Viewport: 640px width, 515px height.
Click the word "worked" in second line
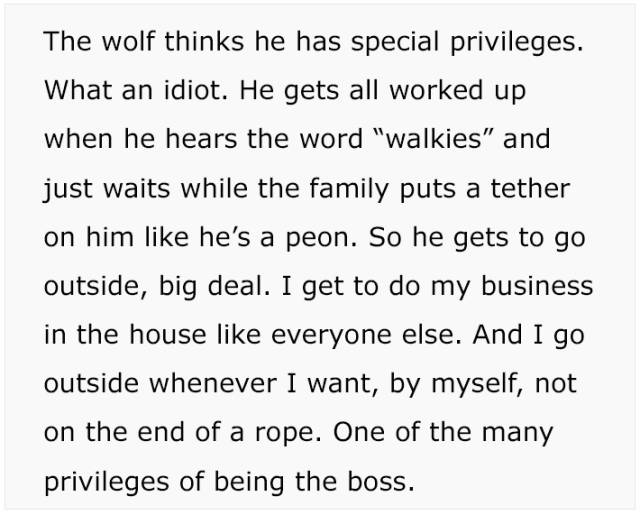click(436, 90)
